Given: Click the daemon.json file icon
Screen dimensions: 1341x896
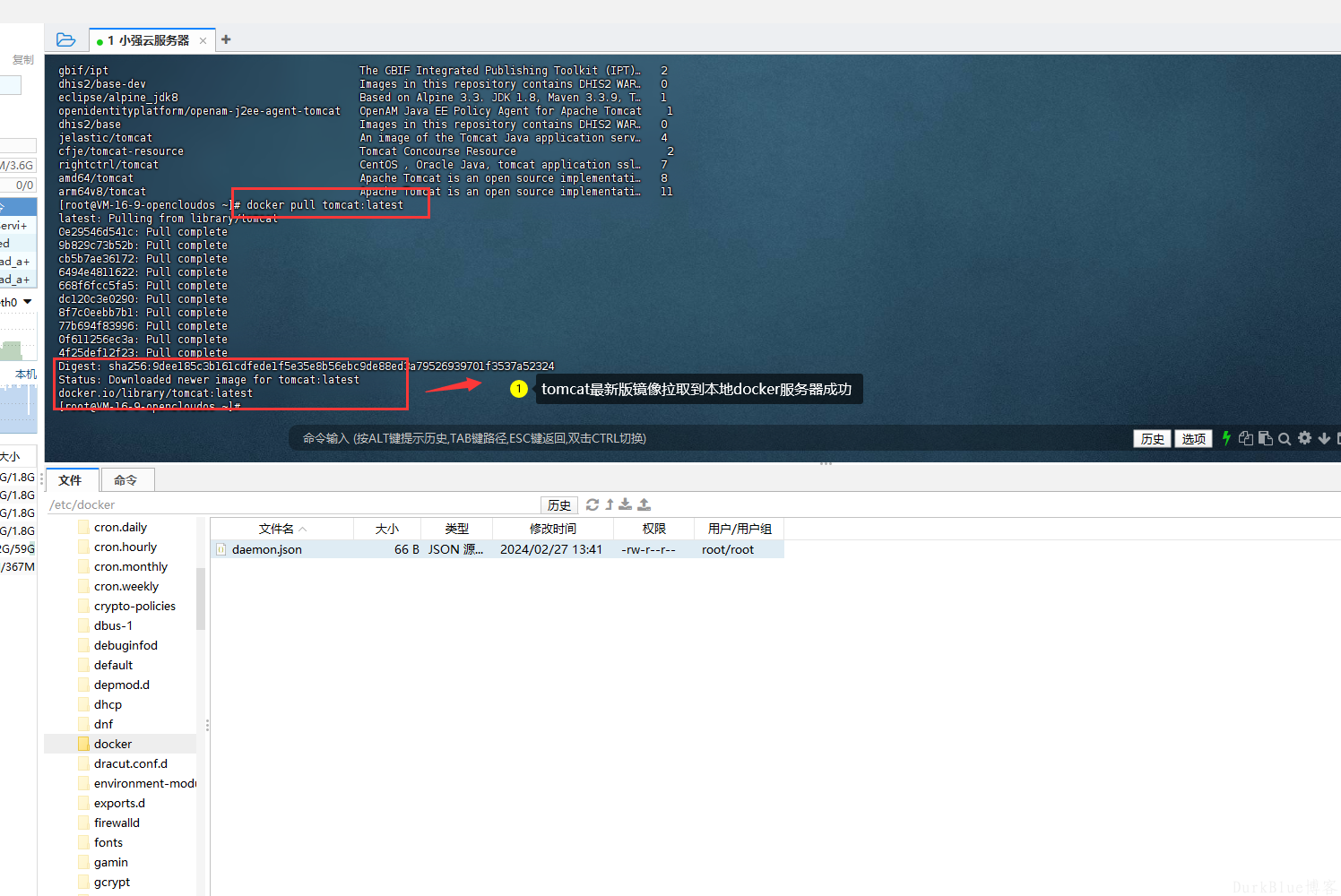Looking at the screenshot, I should (x=221, y=549).
